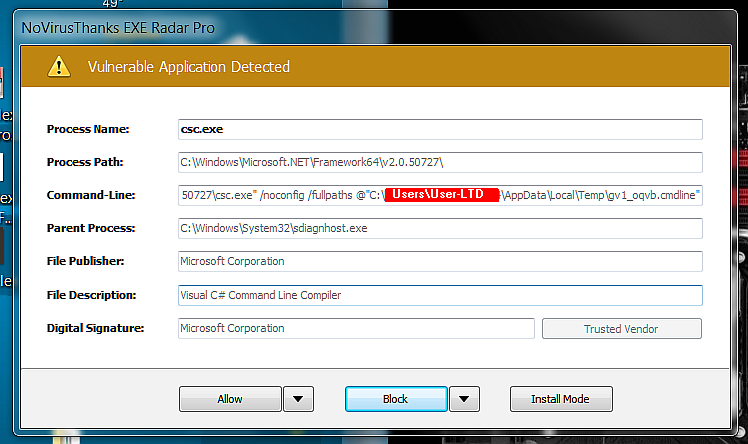Click the NoVirusThanks EXE Radar Pro title bar

click(x=375, y=28)
